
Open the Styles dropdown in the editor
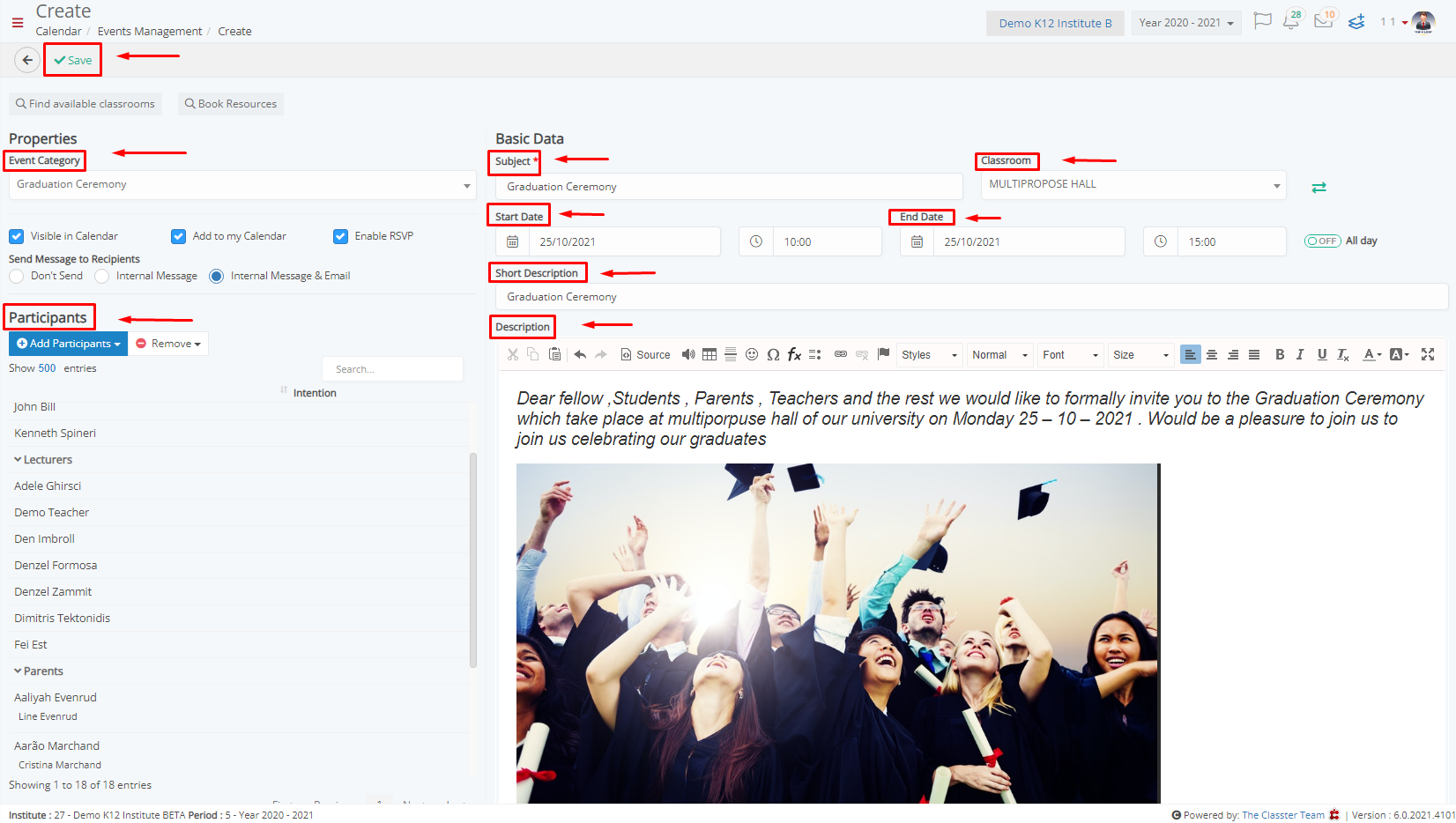[929, 354]
